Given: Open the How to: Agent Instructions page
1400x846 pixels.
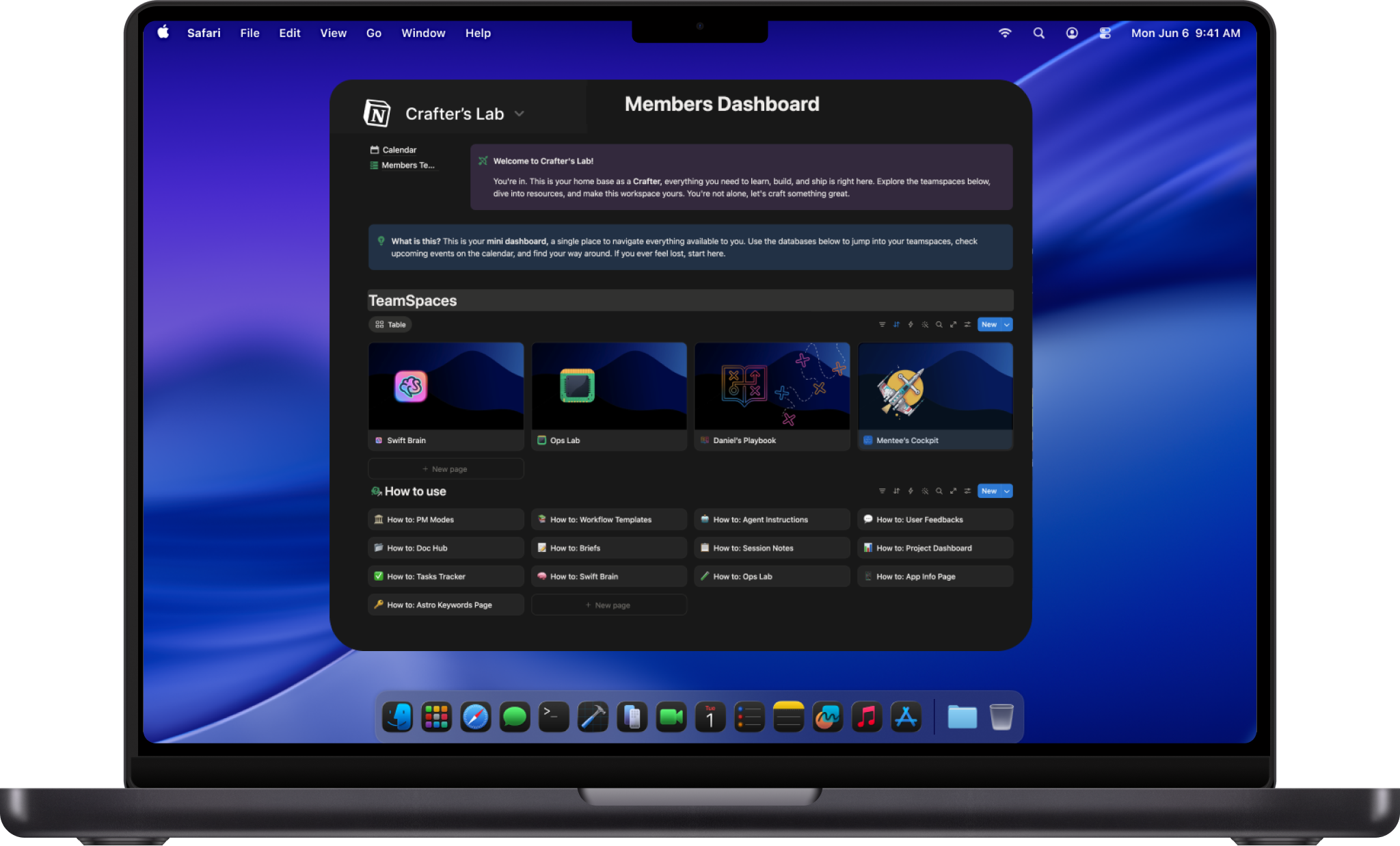Looking at the screenshot, I should click(x=772, y=520).
